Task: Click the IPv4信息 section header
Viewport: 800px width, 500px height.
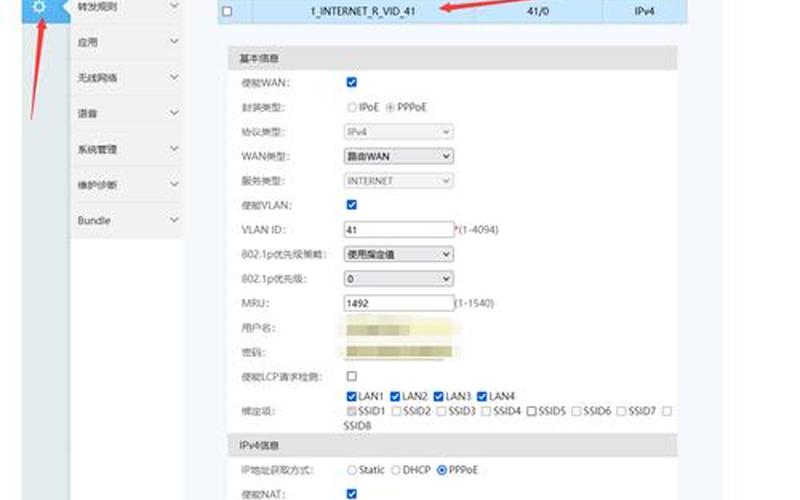Action: (452, 445)
